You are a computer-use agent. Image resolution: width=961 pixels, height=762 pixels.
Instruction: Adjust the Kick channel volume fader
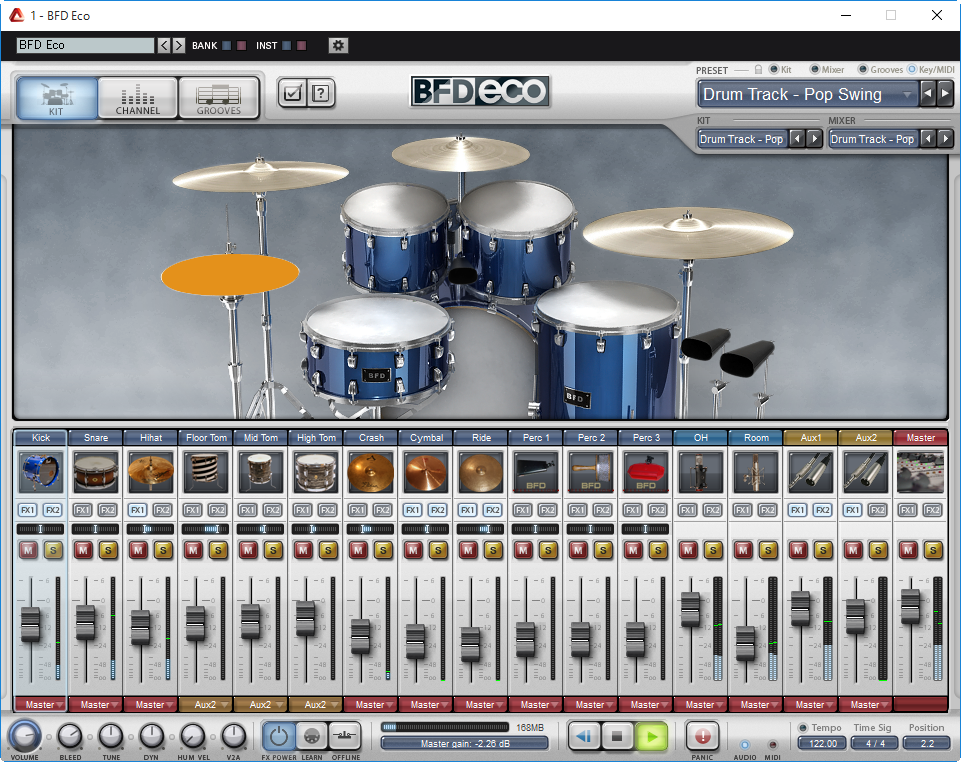[30, 624]
